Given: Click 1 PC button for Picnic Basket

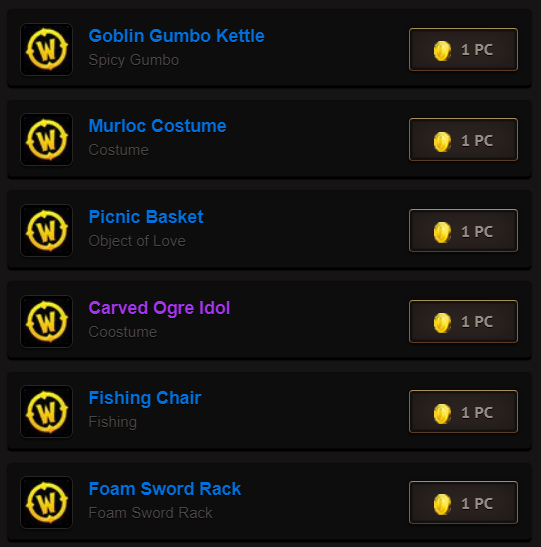Looking at the screenshot, I should point(463,231).
